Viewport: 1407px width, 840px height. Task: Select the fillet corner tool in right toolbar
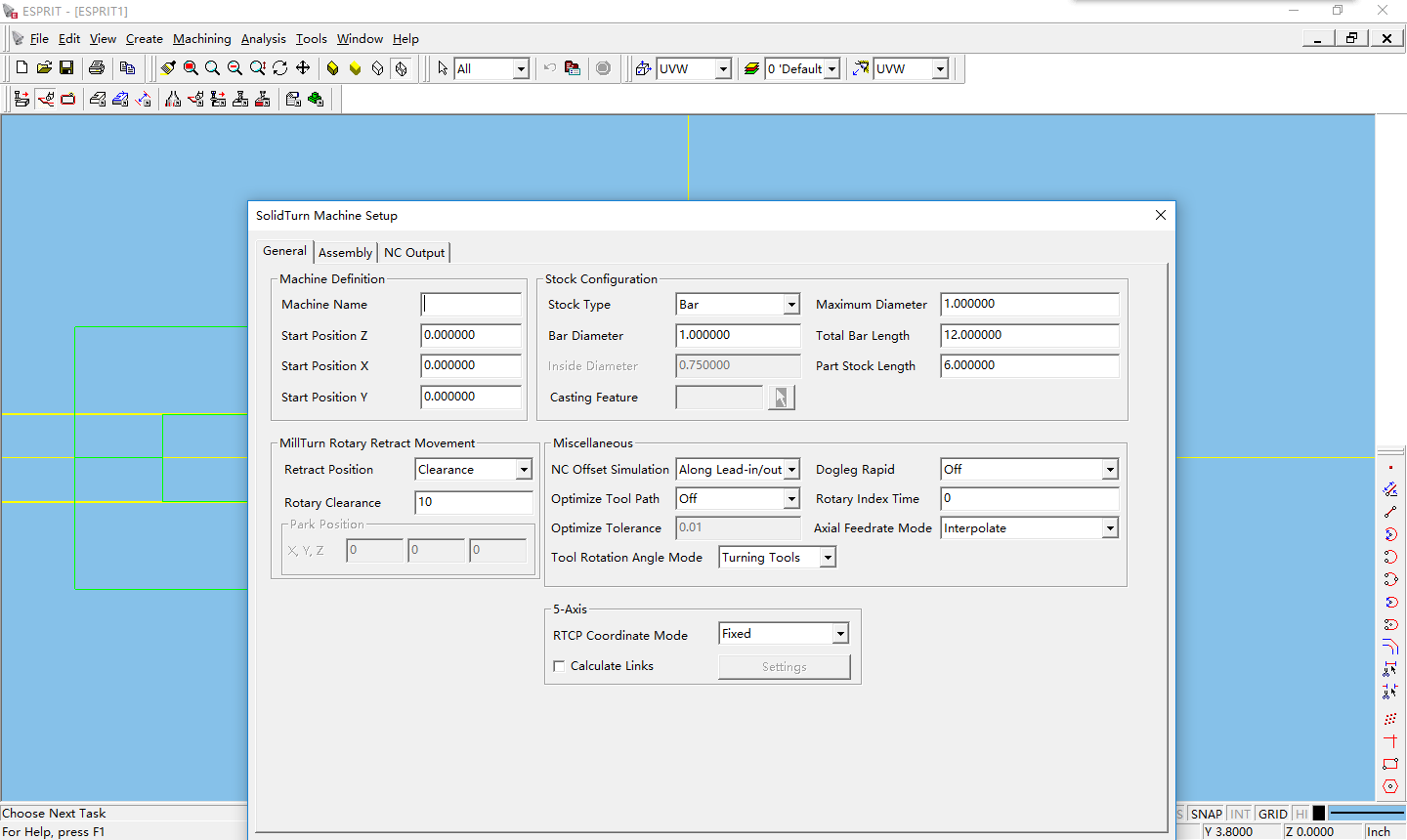click(1390, 647)
